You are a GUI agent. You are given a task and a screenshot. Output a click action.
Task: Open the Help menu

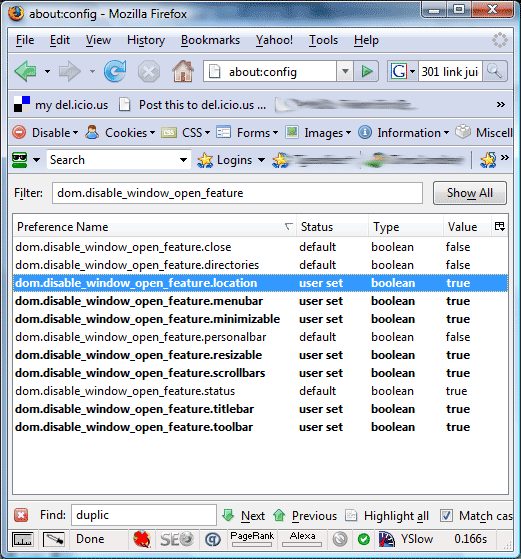pos(366,40)
